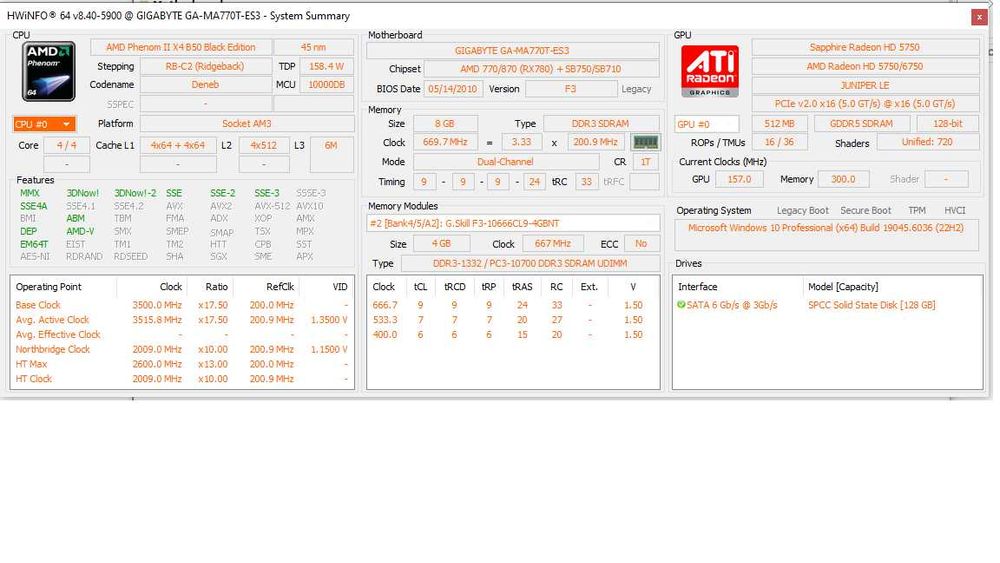Click the module type DDR3-1332 / PC3-10700 field
This screenshot has width=1000, height=563.
pos(530,263)
